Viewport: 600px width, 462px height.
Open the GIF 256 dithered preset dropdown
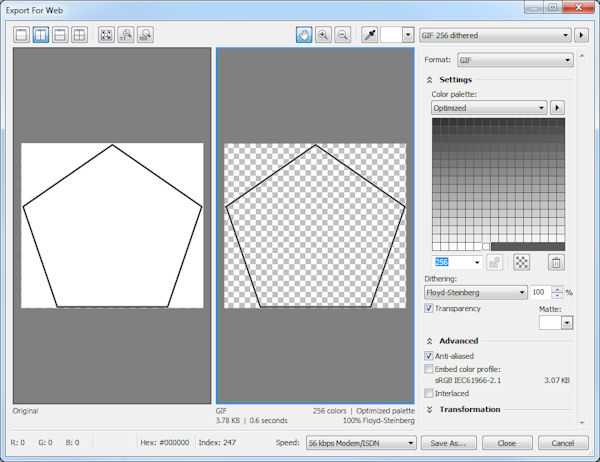495,34
